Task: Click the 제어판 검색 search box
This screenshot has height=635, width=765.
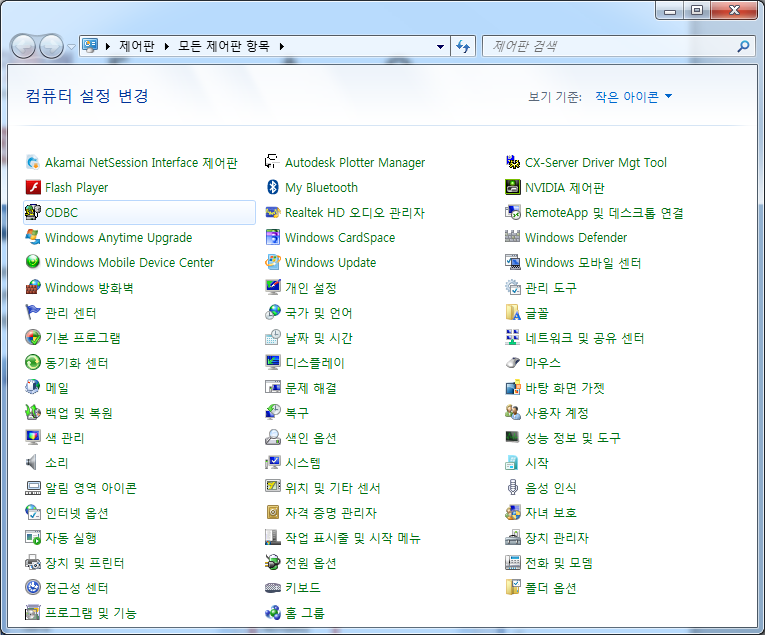Action: tap(618, 46)
